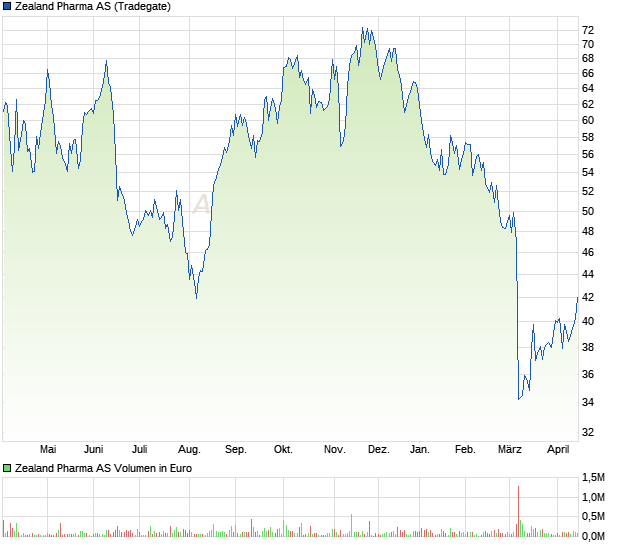Click the 1,5M volume axis value

(x=593, y=478)
